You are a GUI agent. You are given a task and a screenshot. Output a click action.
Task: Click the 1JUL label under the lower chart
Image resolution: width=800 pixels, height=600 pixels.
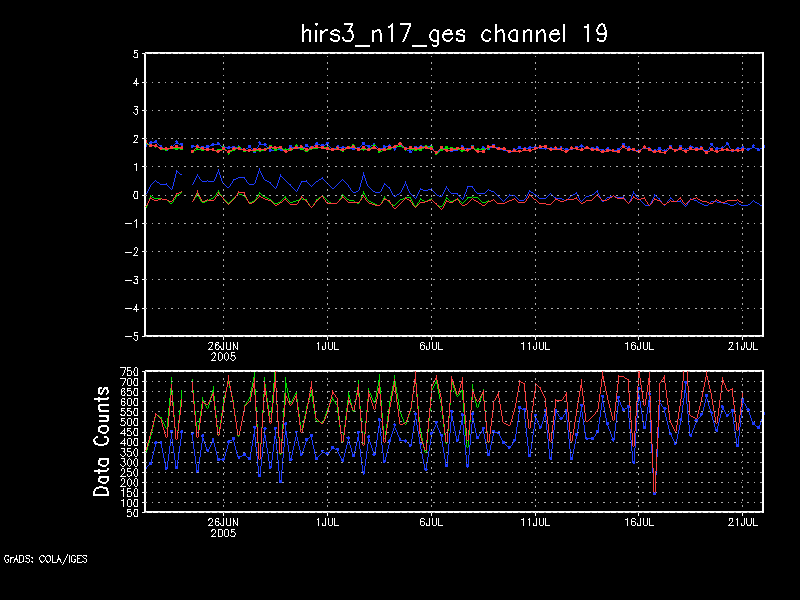326,521
